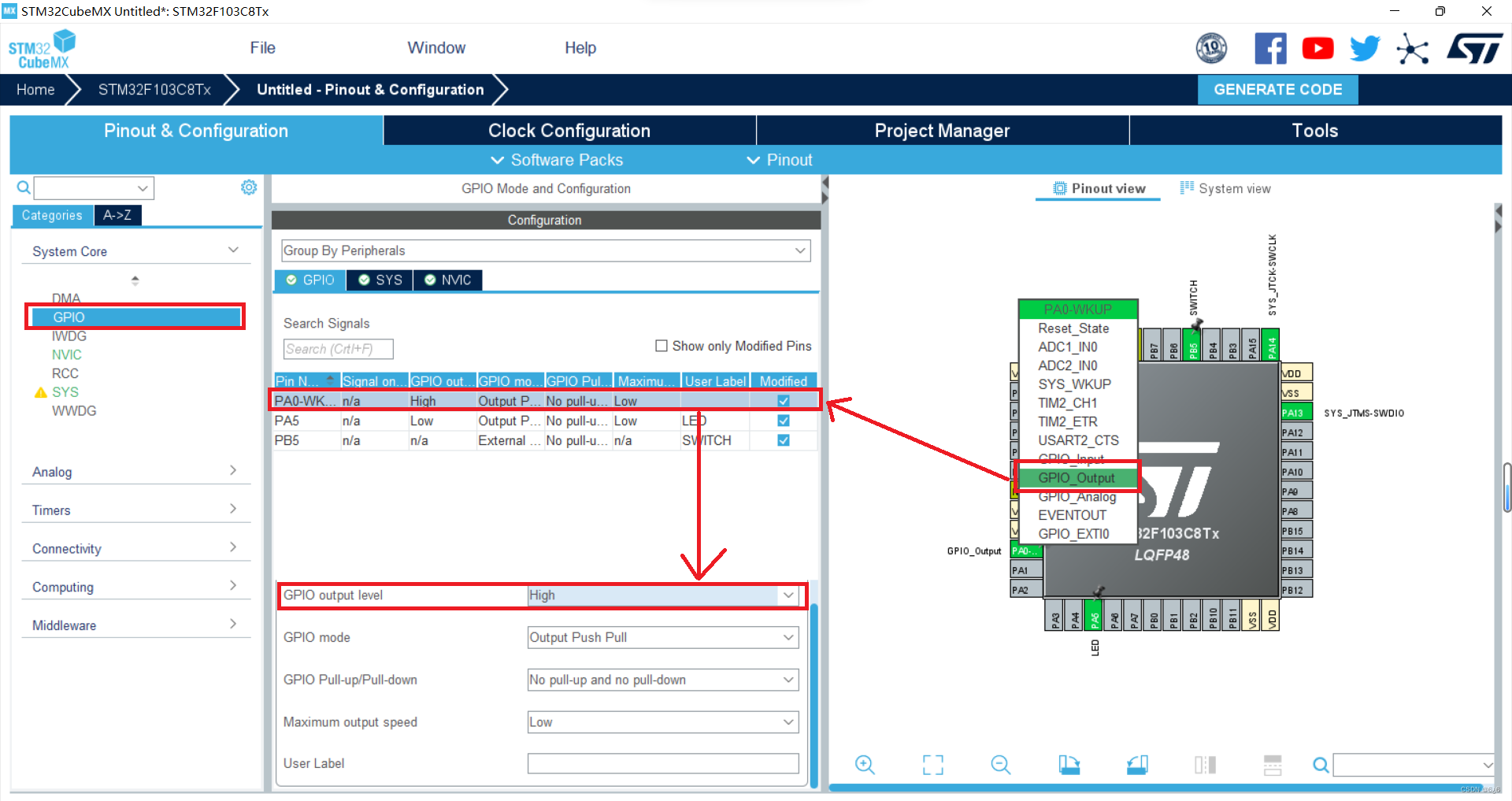1512x801 pixels.
Task: Click the split vertical view icon
Action: [1205, 764]
